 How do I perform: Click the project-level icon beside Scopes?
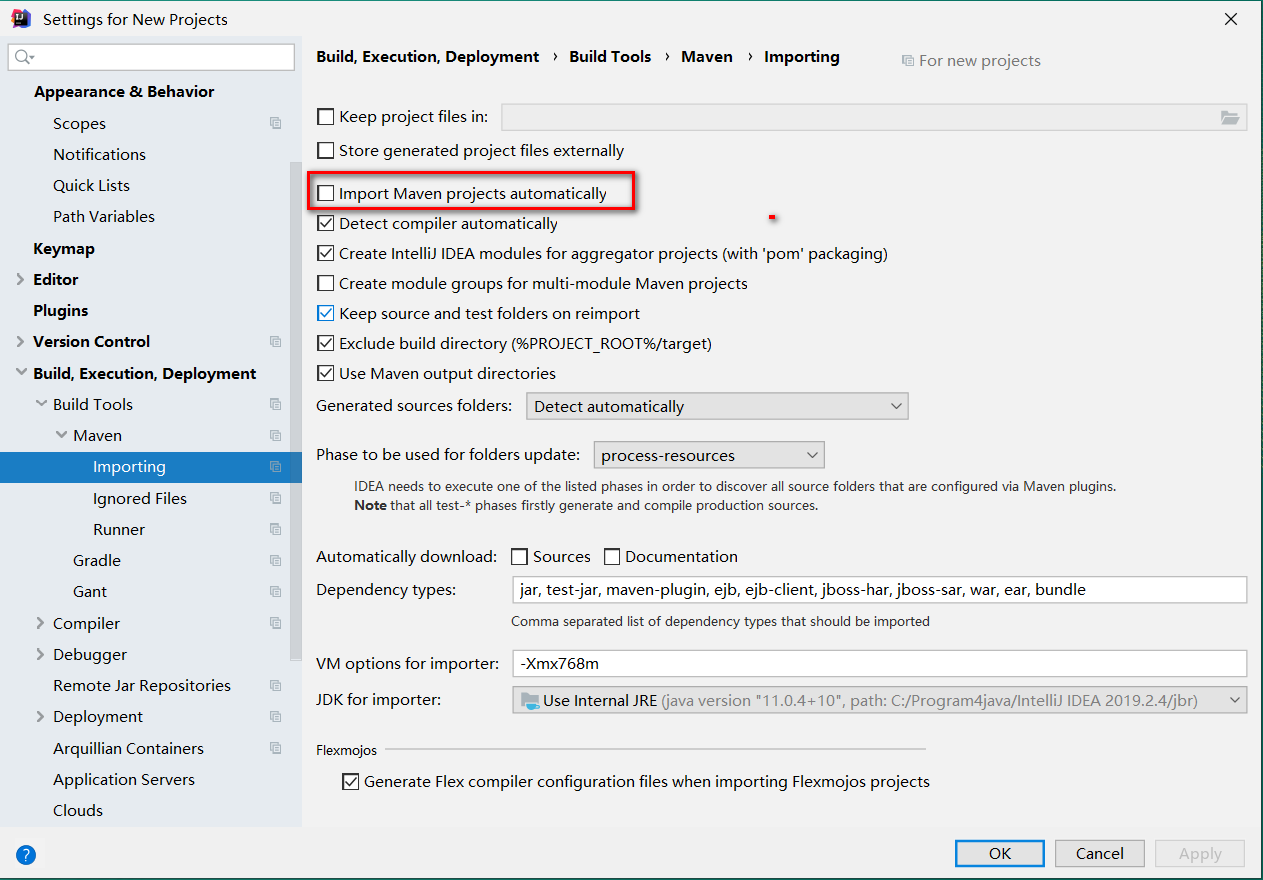[x=275, y=123]
